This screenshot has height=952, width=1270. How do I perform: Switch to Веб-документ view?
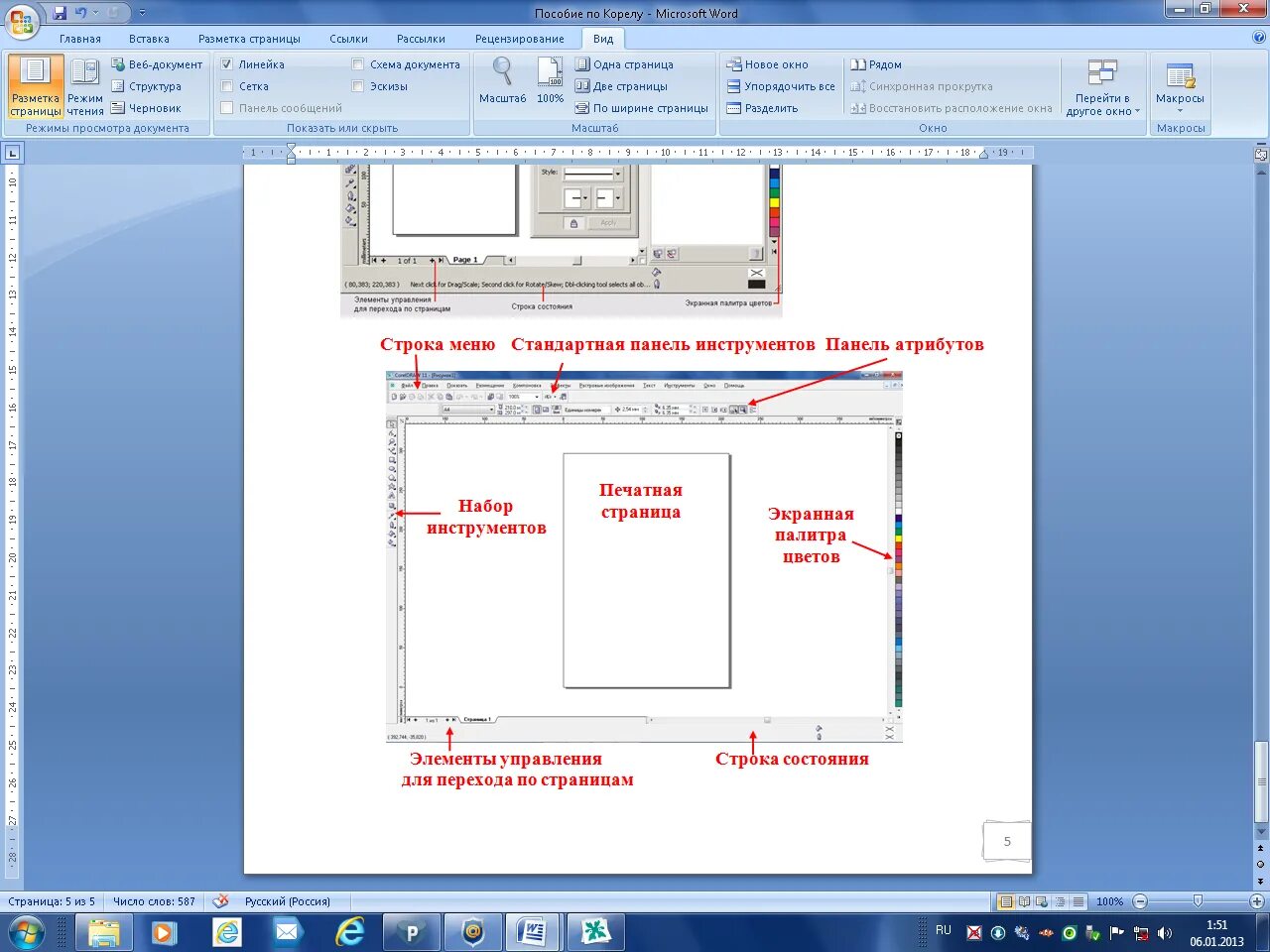point(157,64)
